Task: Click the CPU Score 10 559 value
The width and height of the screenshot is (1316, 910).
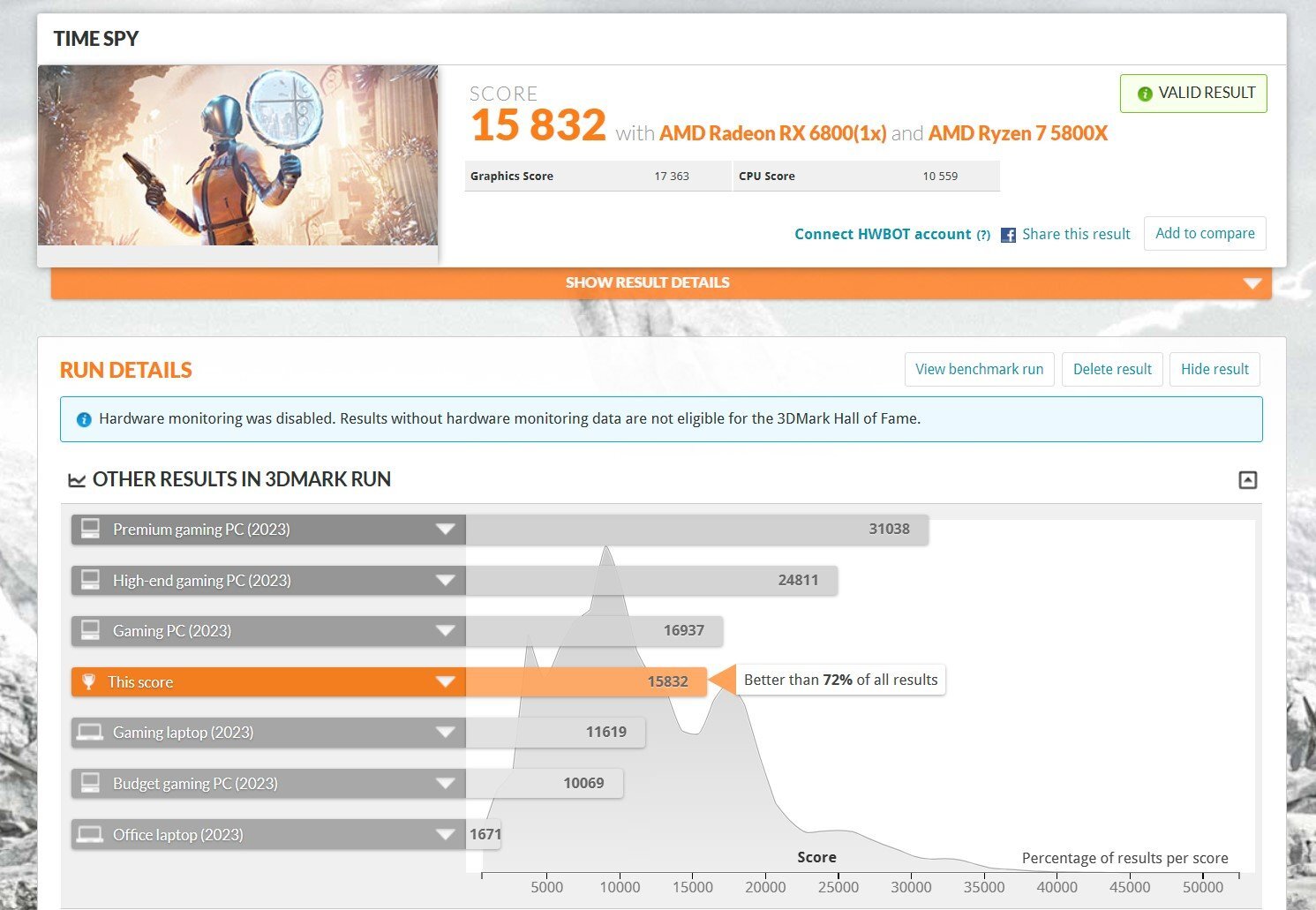Action: [940, 176]
